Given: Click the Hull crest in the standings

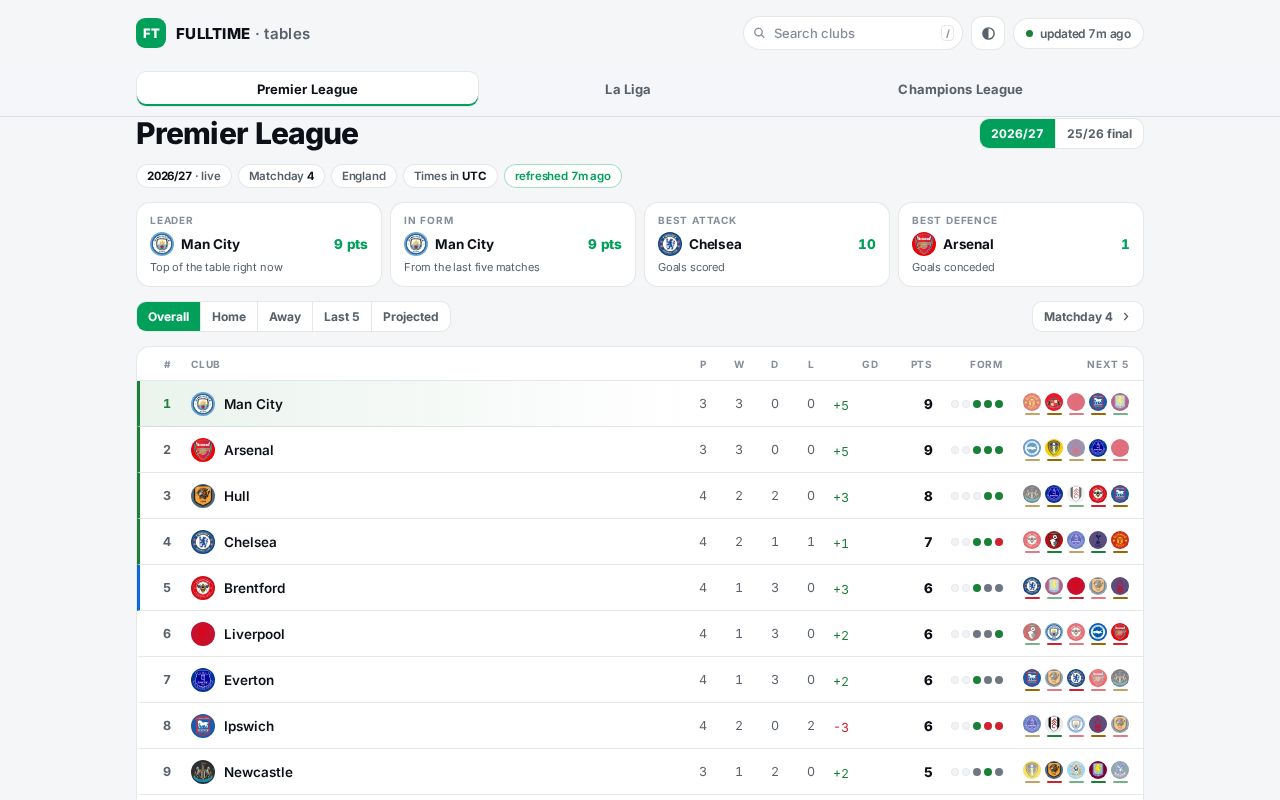Looking at the screenshot, I should click(x=203, y=496).
